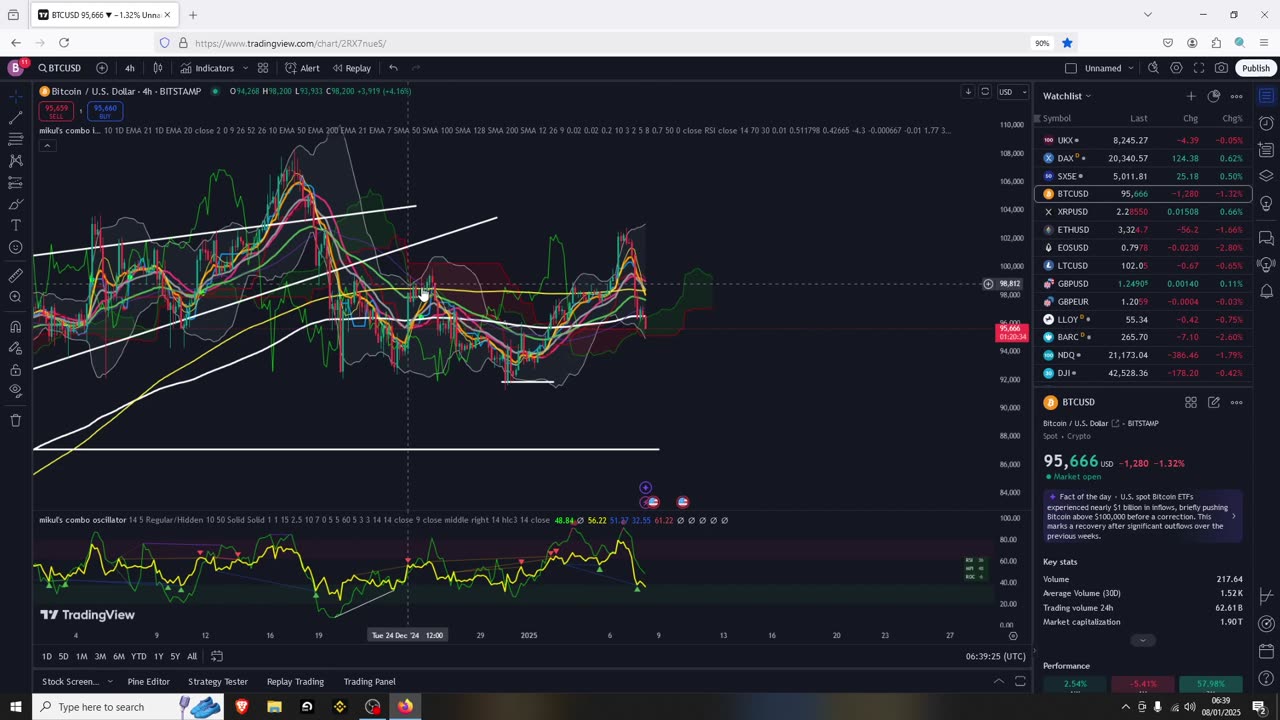
Task: Collapse the indicator legend arrow
Action: (46, 145)
